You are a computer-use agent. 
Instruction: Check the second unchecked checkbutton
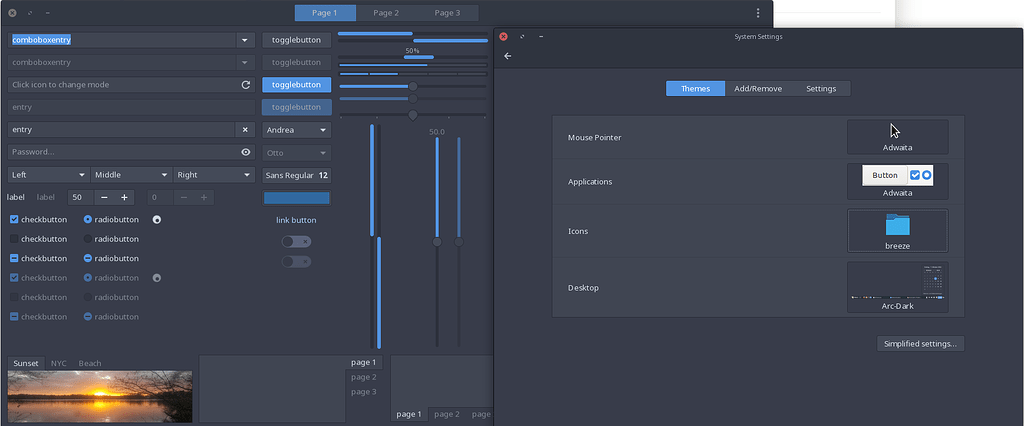click(x=14, y=239)
